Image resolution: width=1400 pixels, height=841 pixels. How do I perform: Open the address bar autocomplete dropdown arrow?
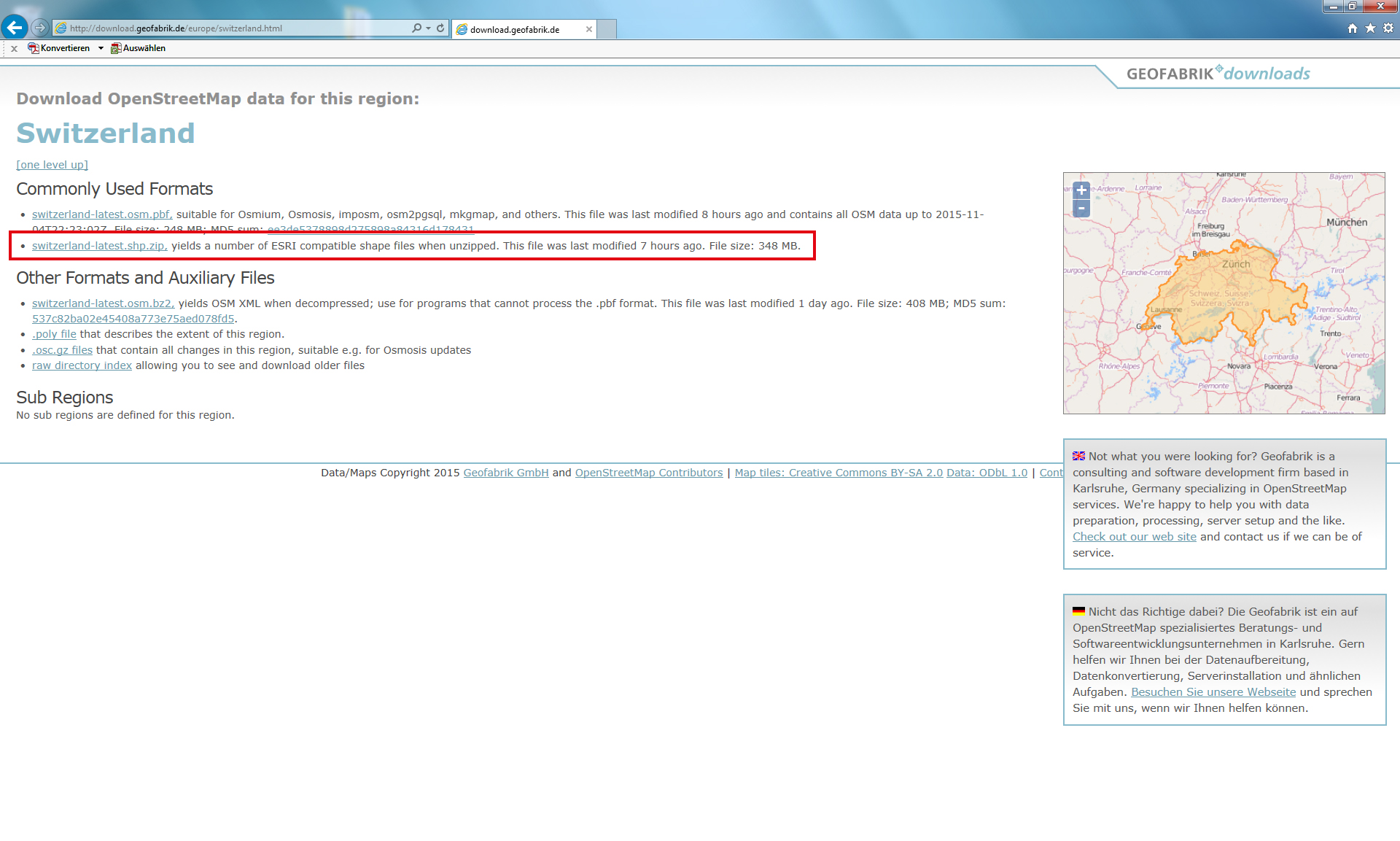428,28
